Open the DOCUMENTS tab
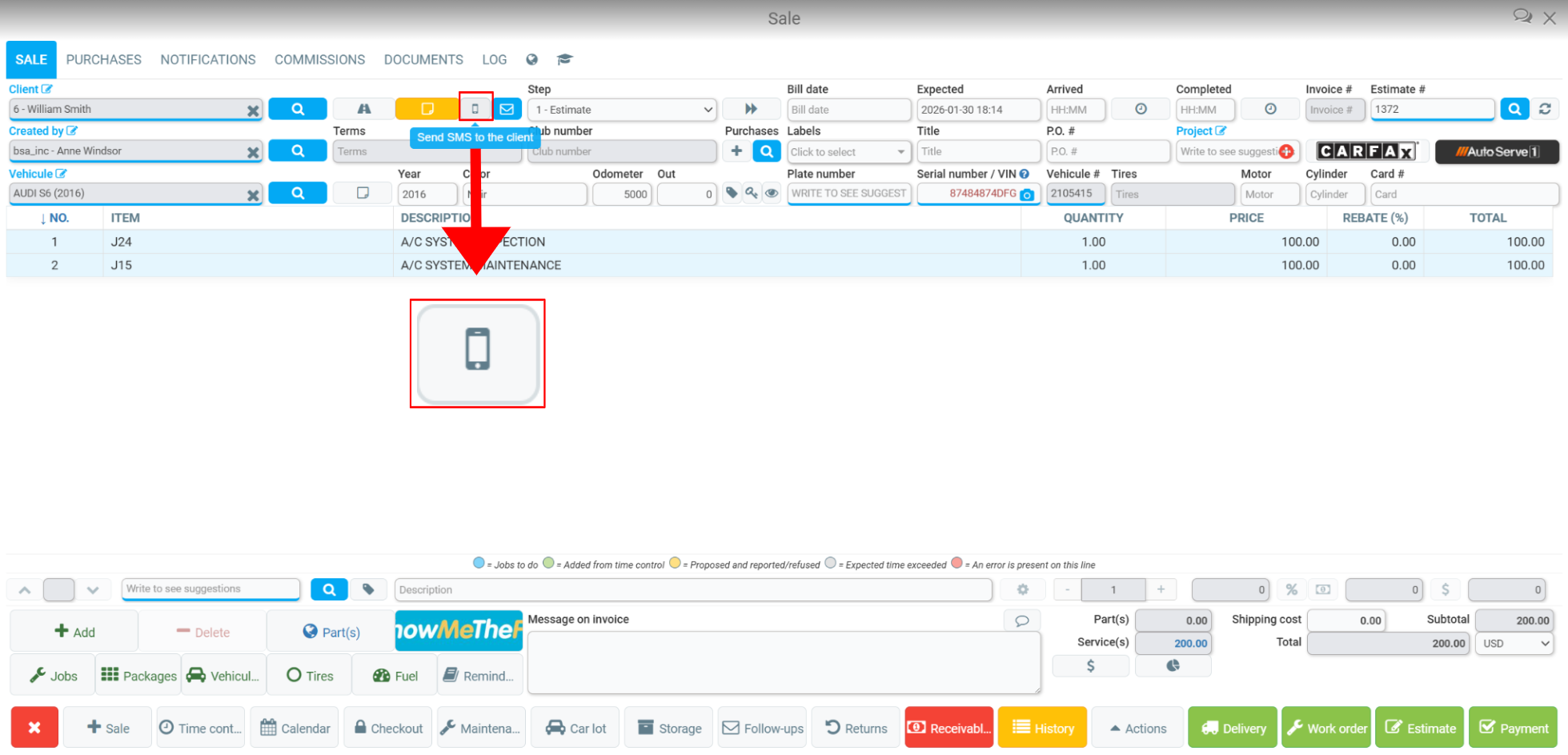Screen dimensions: 1568x755 (x=423, y=59)
